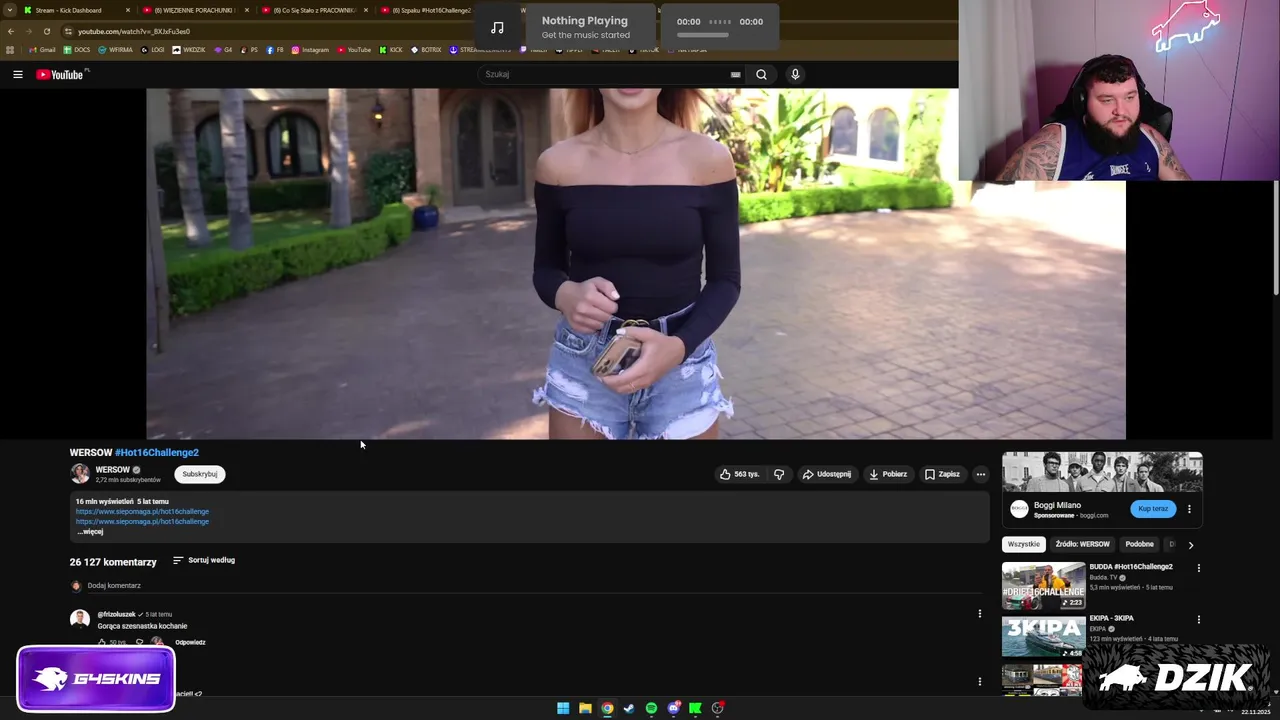The width and height of the screenshot is (1280, 720).
Task: Open the first siepomaga.pl/hot16challenge link
Action: pyautogui.click(x=142, y=511)
